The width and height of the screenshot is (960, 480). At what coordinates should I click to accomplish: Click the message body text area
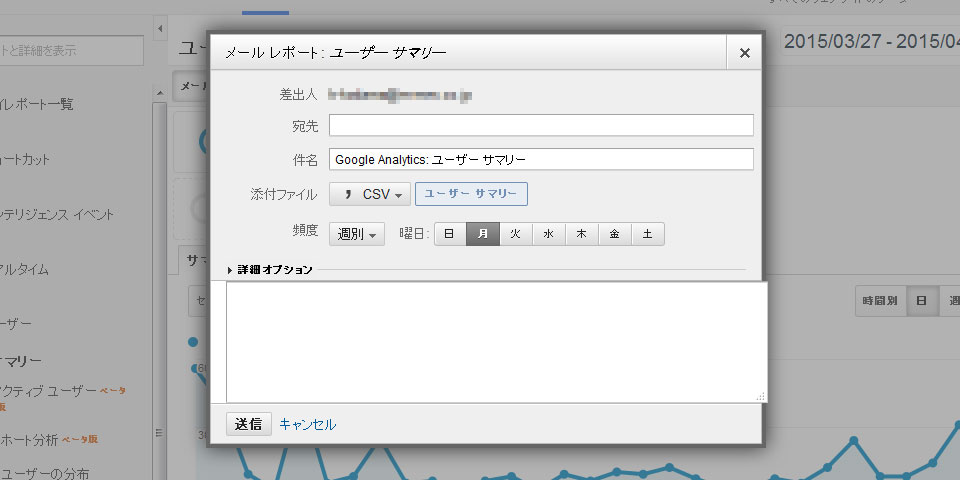[497, 342]
